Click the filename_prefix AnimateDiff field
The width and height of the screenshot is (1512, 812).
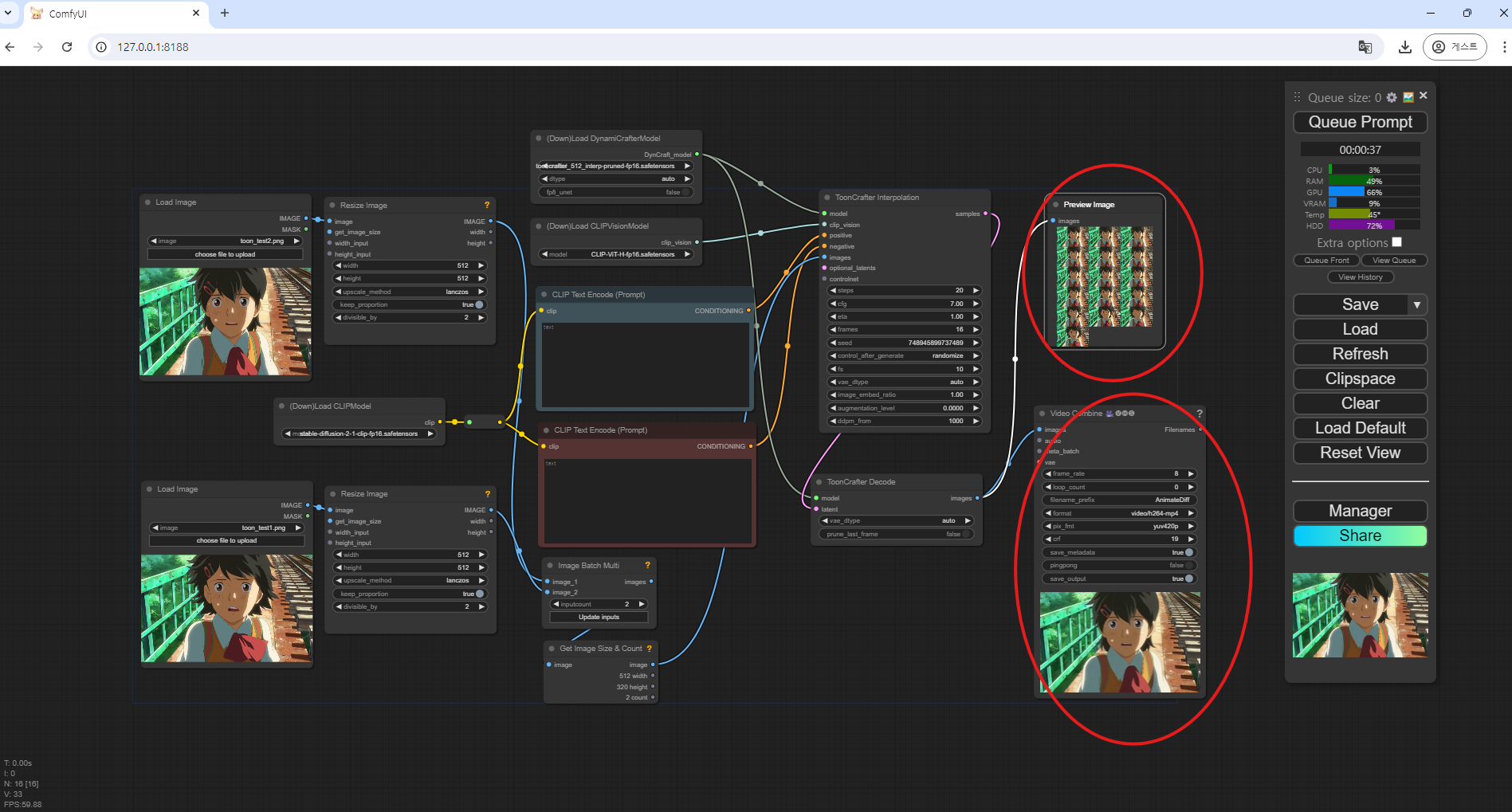[x=1120, y=500]
